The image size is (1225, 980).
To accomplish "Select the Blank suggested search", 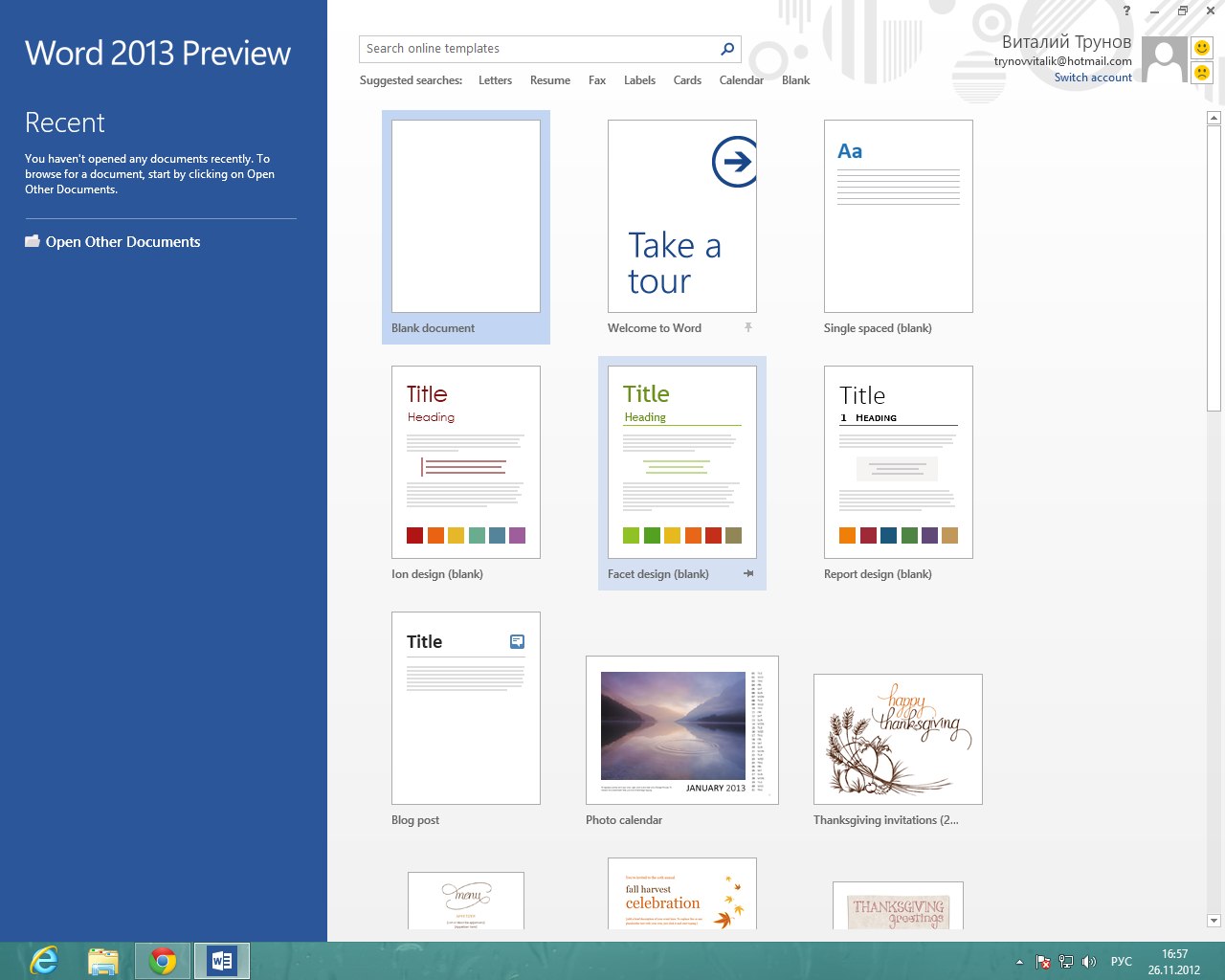I will click(795, 80).
